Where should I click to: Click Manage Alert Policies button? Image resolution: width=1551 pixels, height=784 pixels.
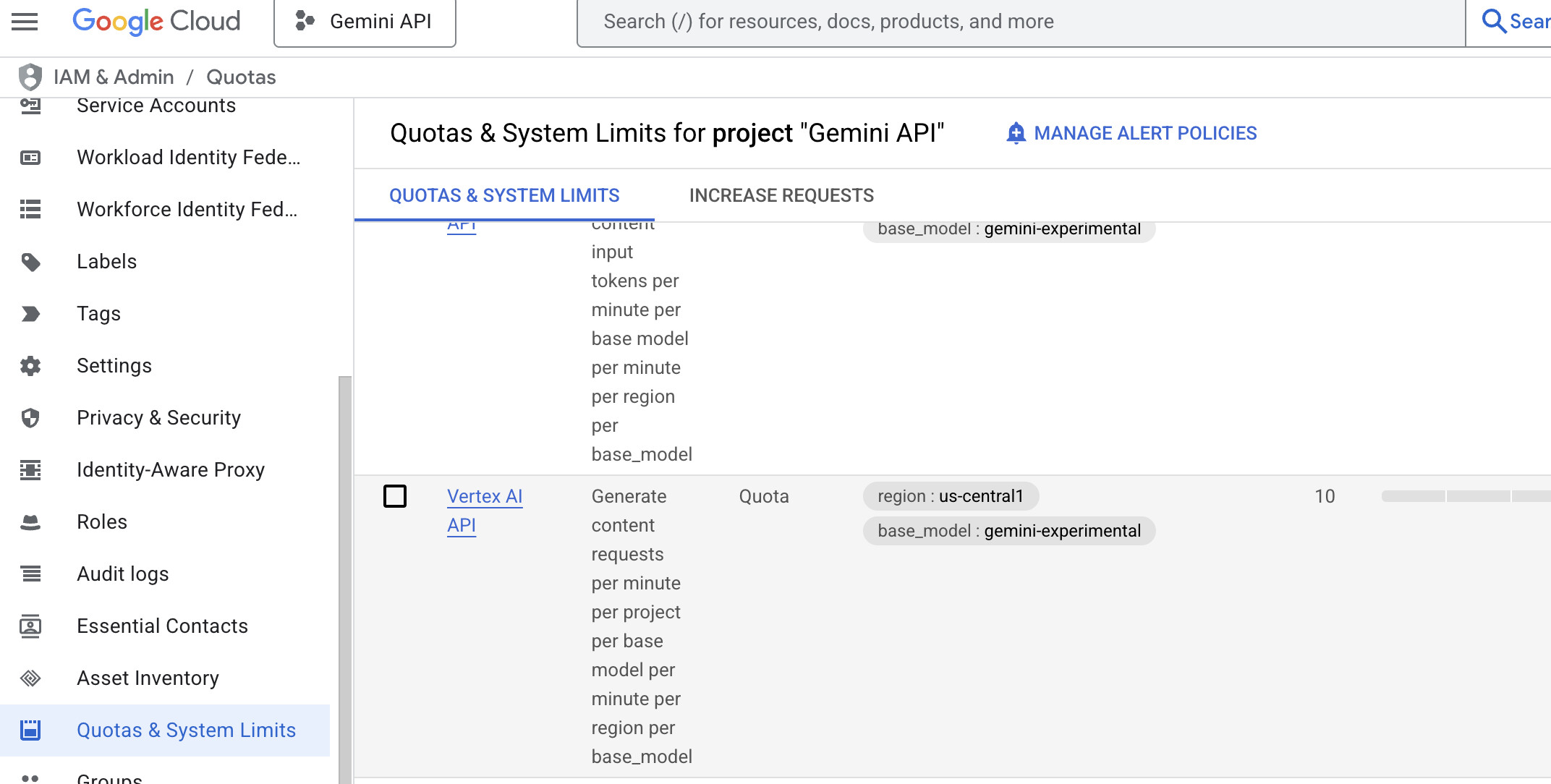click(1131, 133)
